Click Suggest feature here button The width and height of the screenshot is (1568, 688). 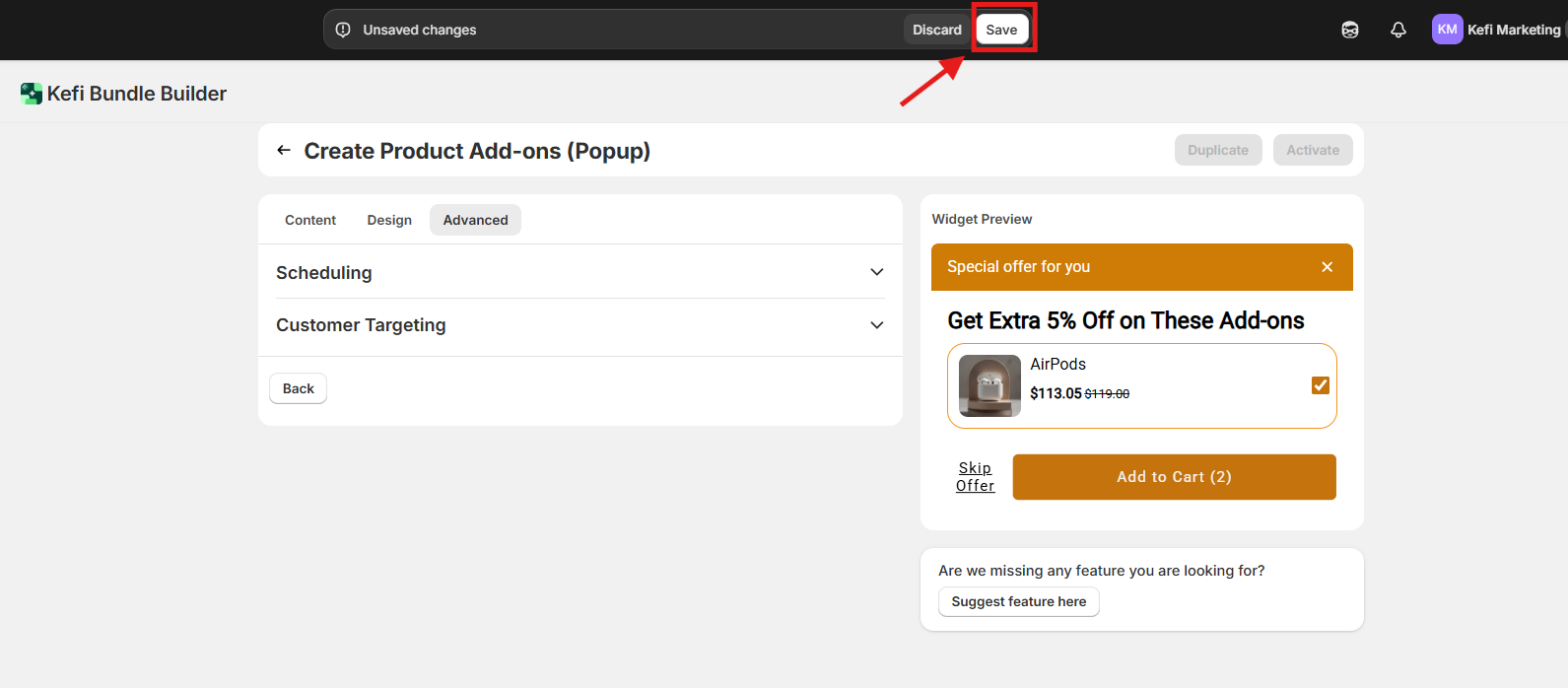pos(1018,601)
